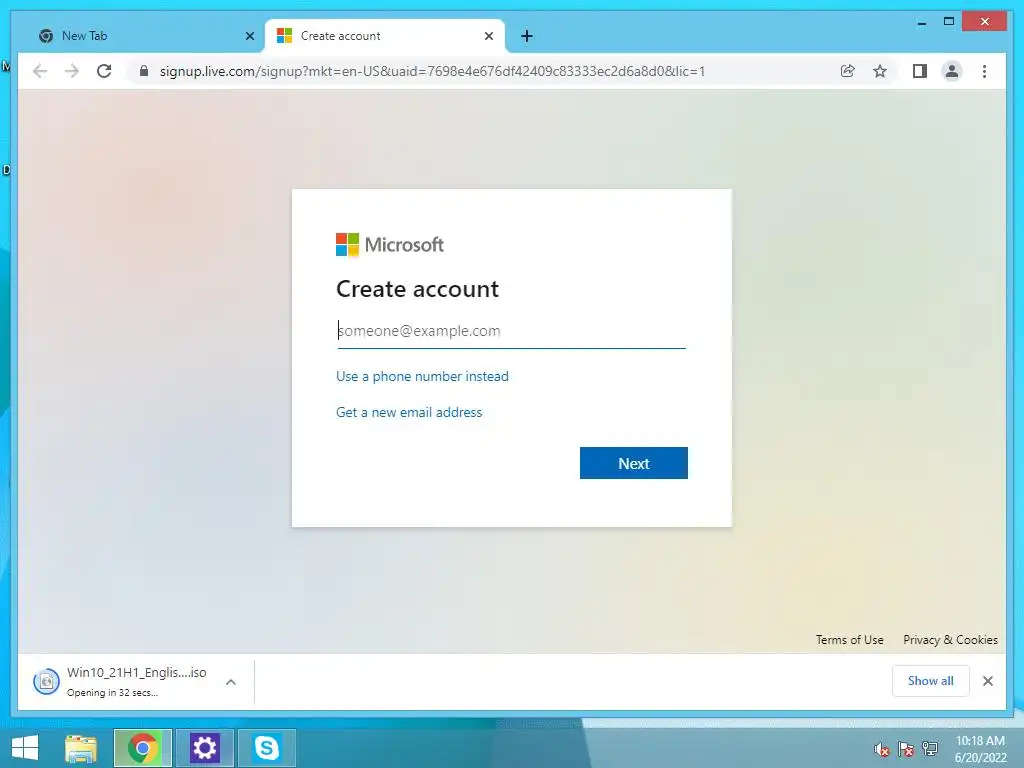Click Show all downloads button
This screenshot has height=768, width=1024.
tap(931, 680)
